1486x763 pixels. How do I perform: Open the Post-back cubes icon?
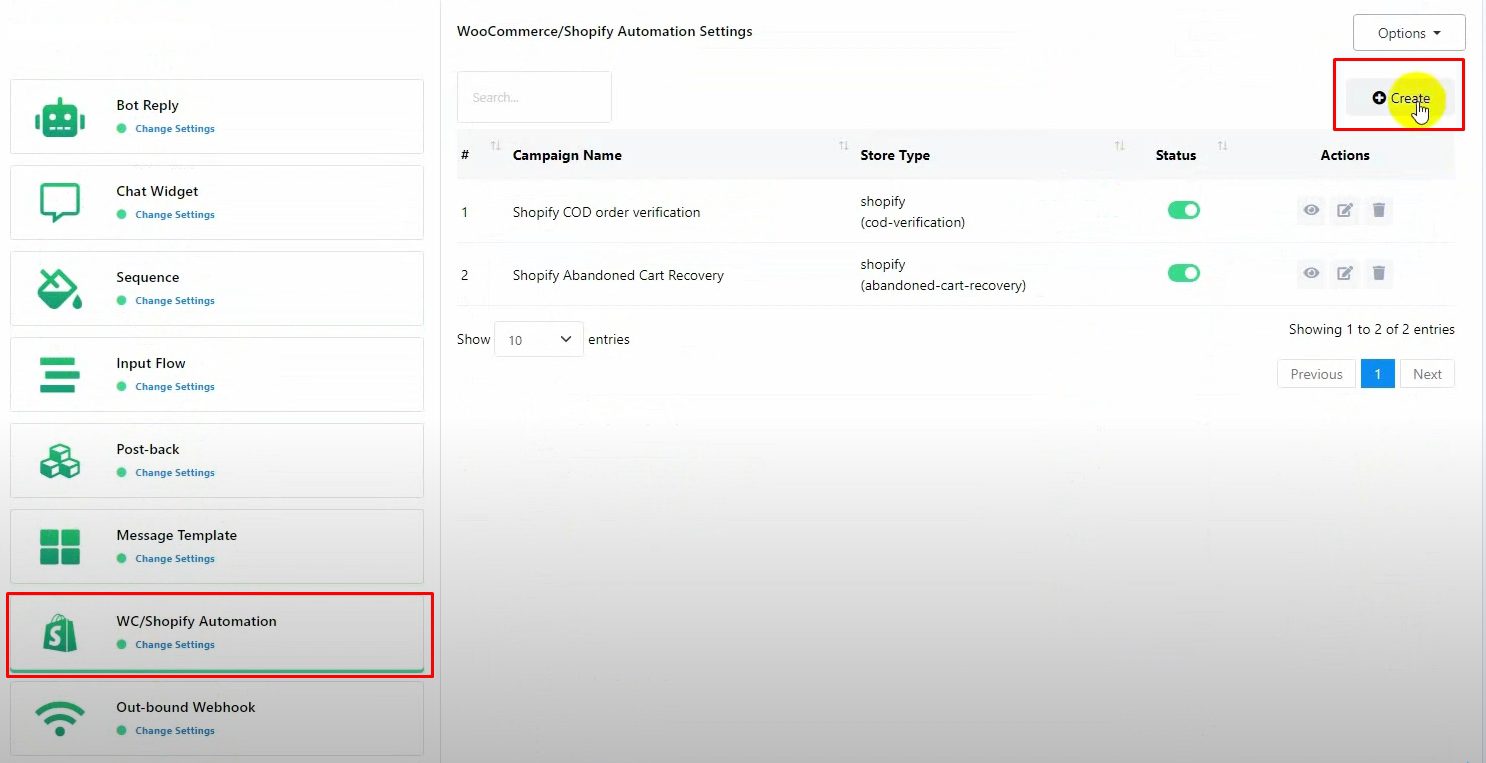coord(59,461)
